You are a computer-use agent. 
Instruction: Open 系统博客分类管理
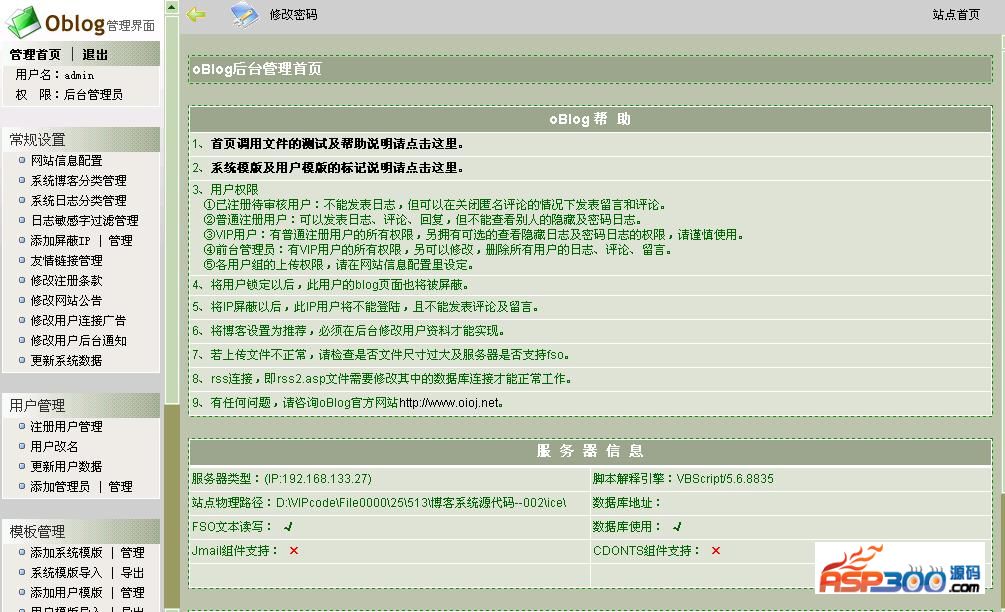[78, 181]
